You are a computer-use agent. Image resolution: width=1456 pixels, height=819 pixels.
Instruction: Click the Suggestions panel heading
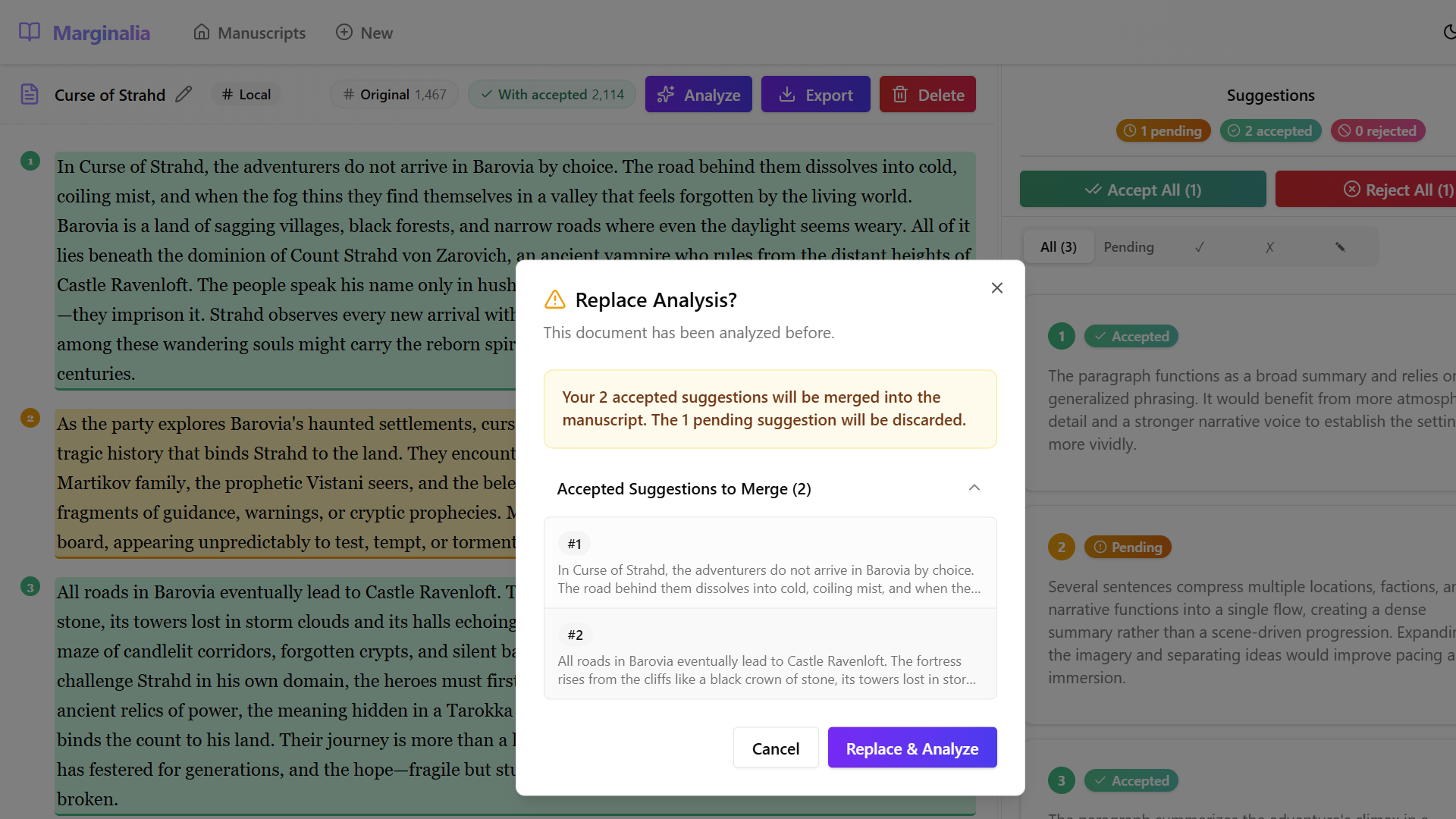point(1270,95)
